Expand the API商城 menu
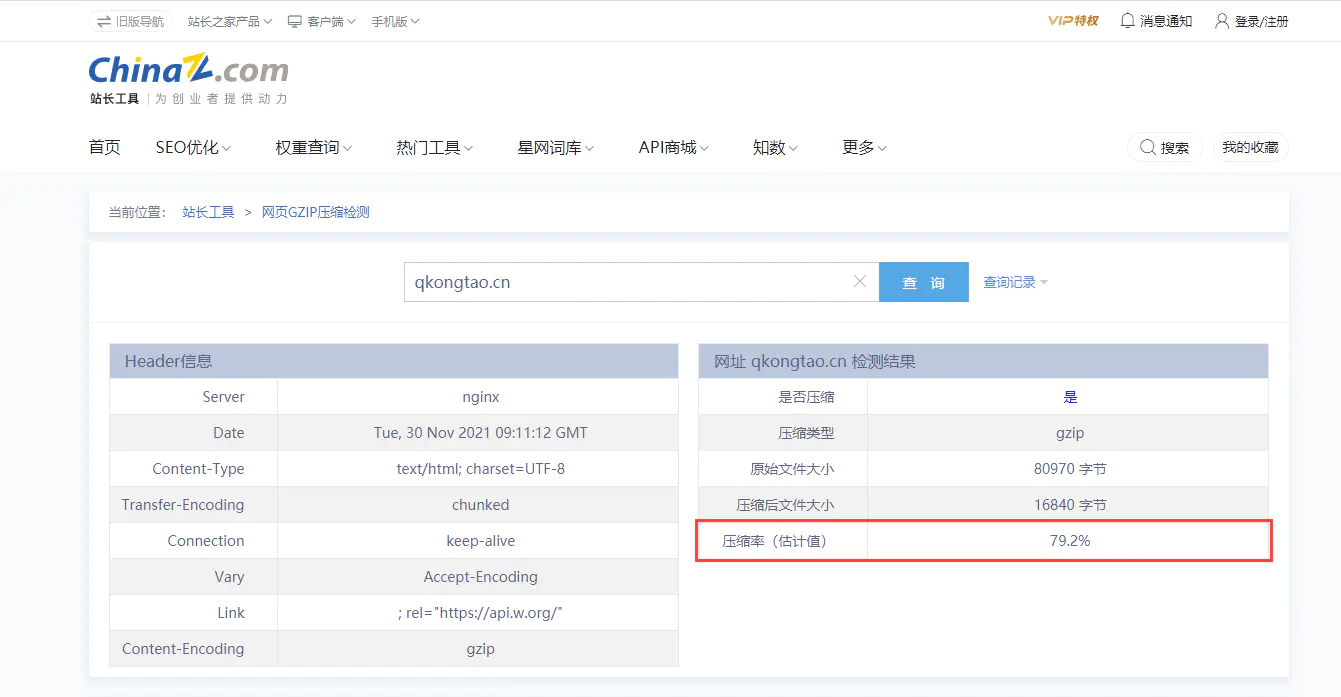 click(674, 147)
